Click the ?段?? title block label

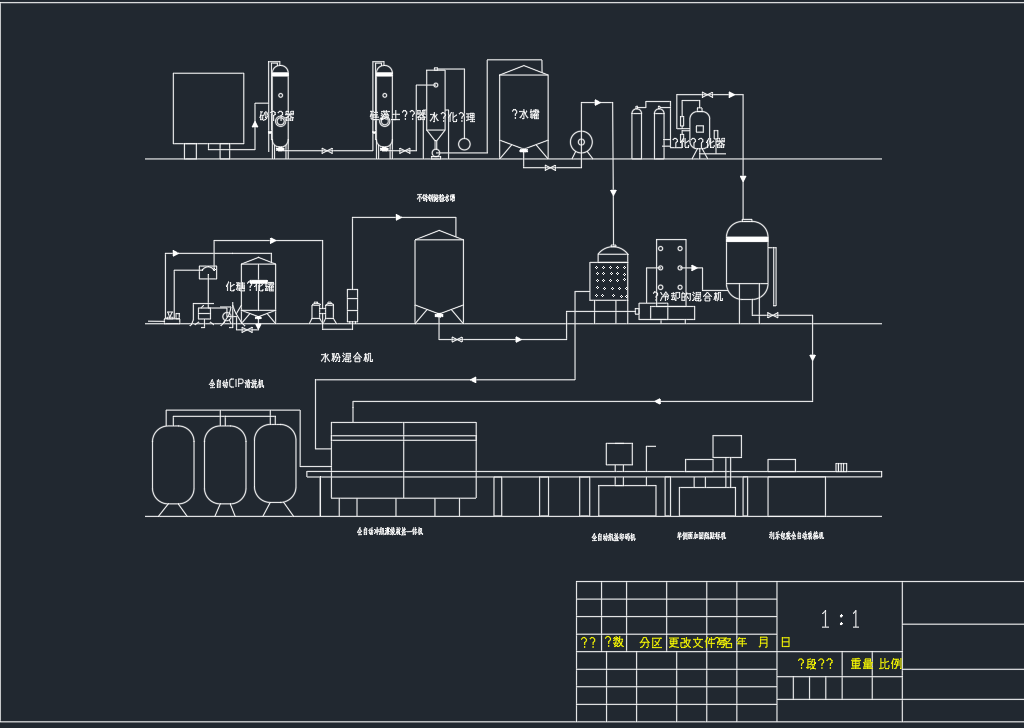(815, 664)
